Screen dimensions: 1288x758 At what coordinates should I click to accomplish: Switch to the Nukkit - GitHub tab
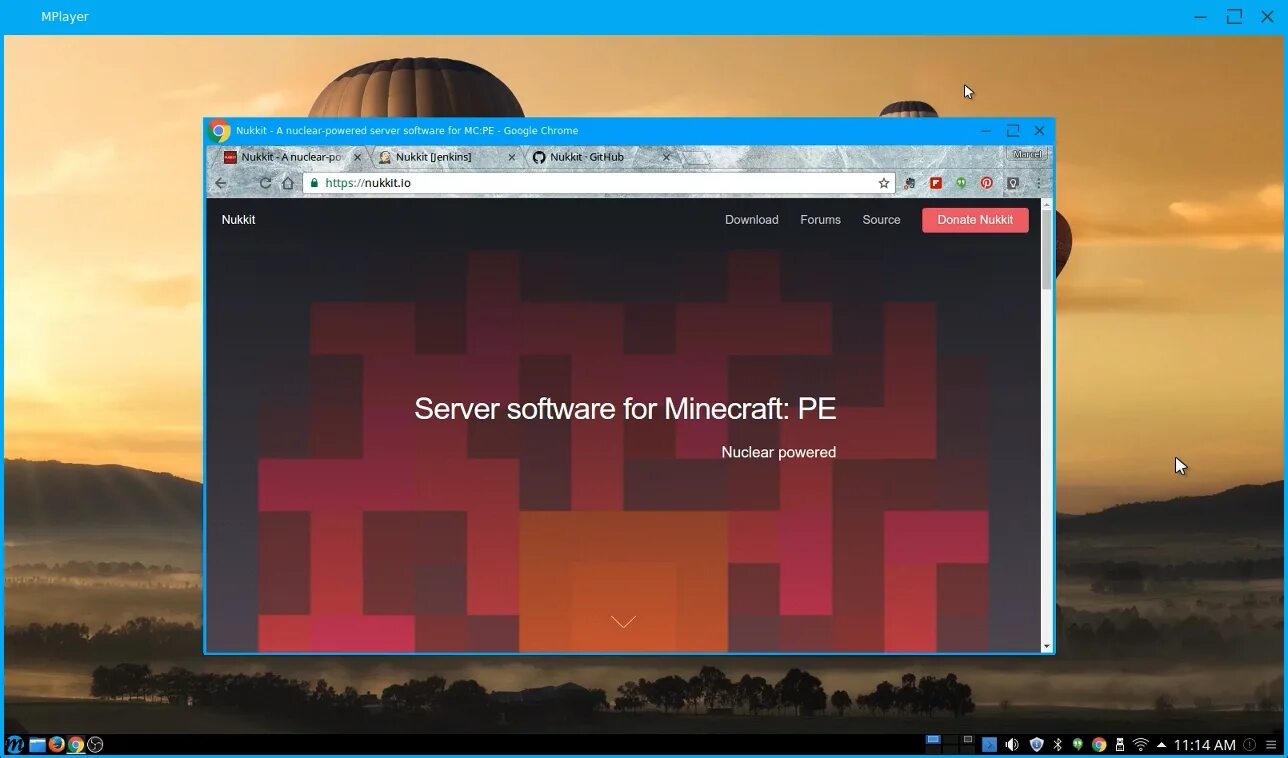[588, 157]
